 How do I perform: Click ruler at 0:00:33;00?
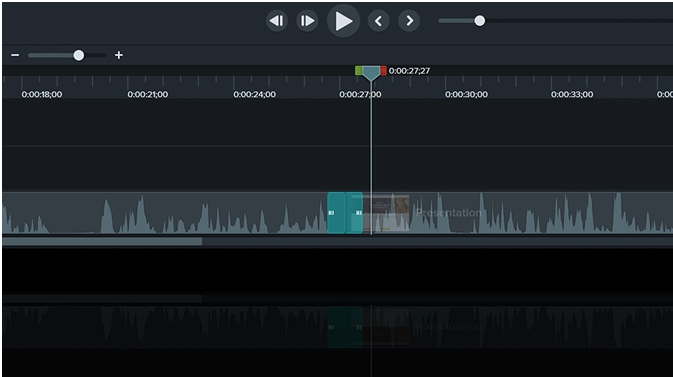click(572, 94)
